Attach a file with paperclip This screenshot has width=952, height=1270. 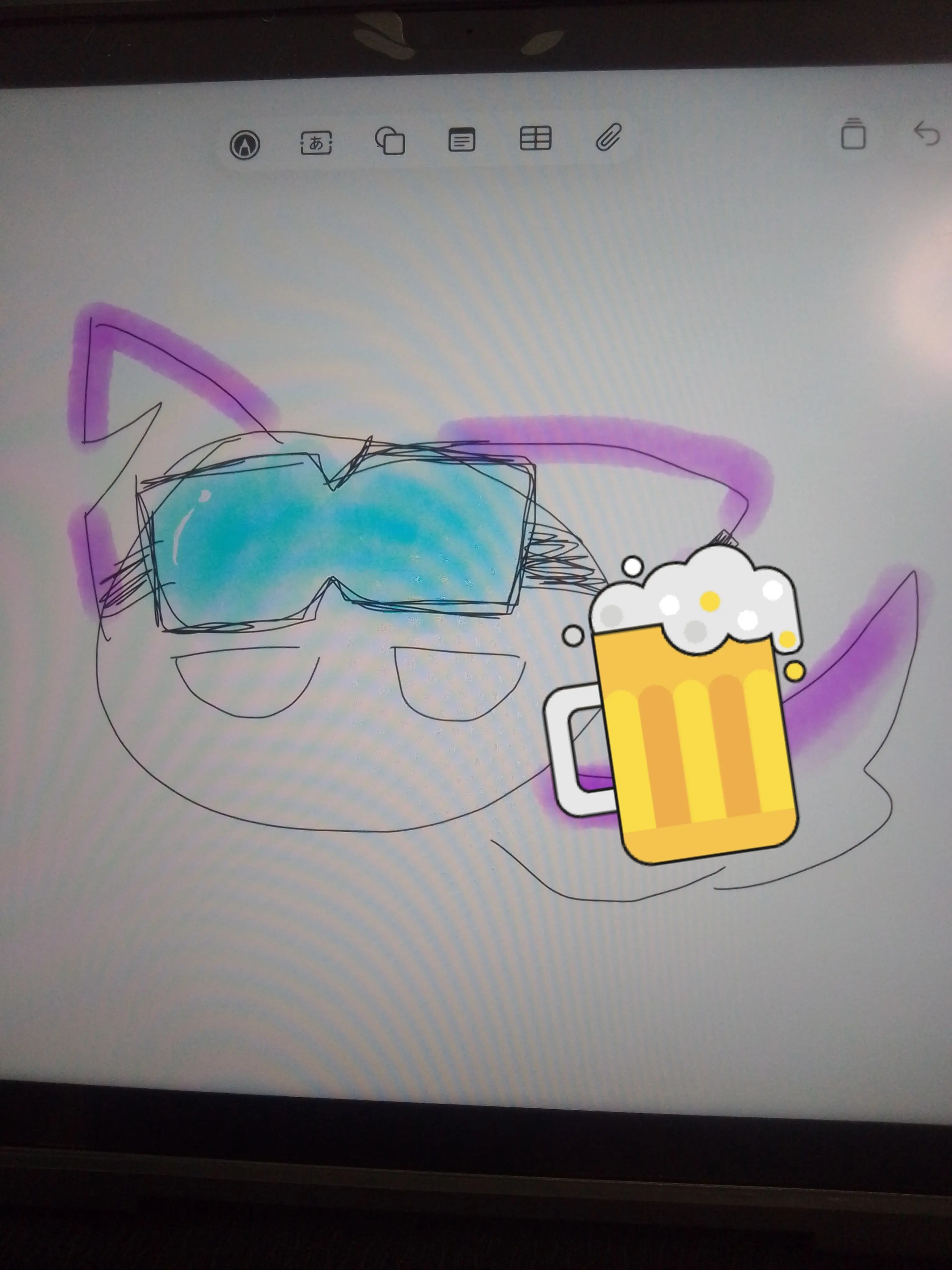click(608, 137)
